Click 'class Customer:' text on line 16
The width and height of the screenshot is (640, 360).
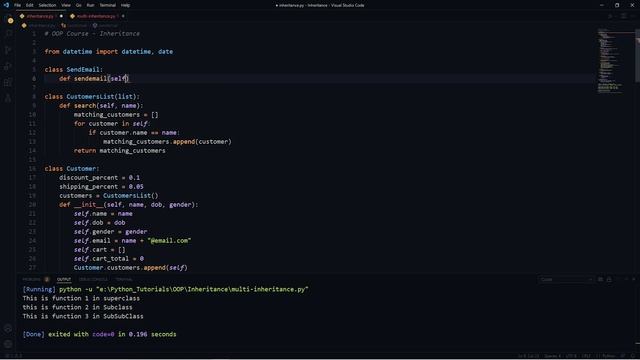pos(72,169)
